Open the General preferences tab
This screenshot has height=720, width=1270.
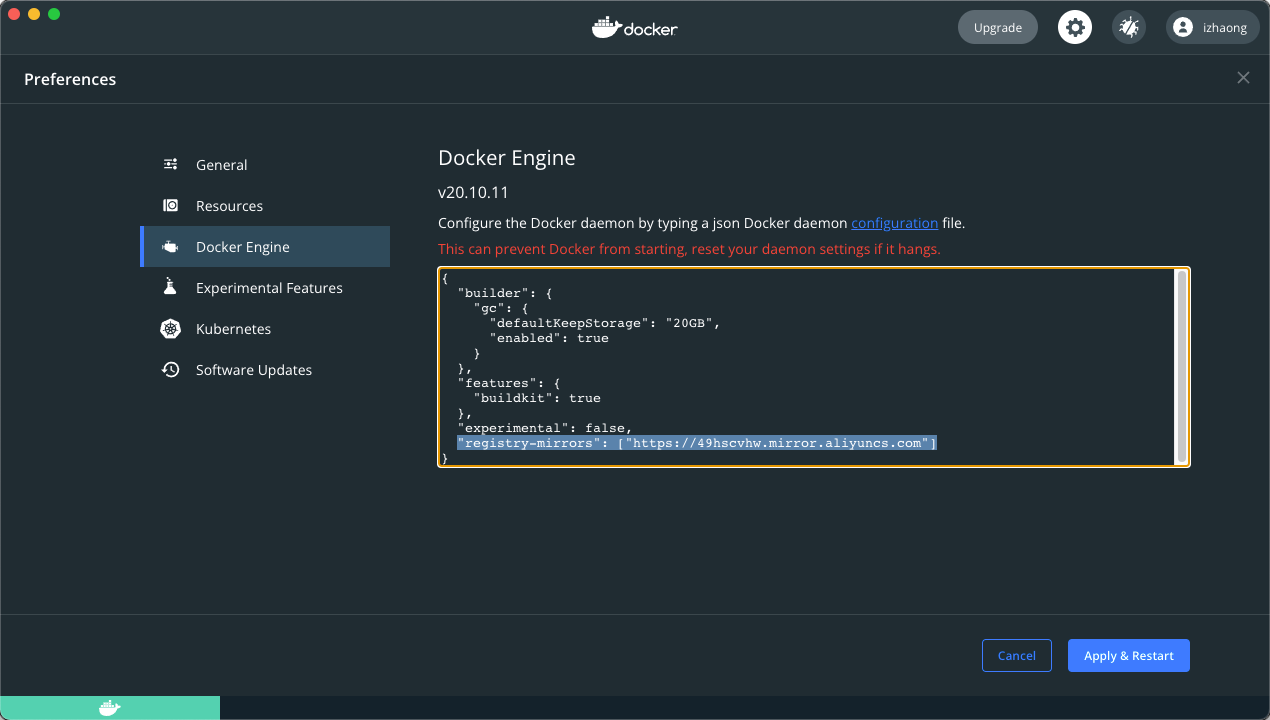coord(221,165)
